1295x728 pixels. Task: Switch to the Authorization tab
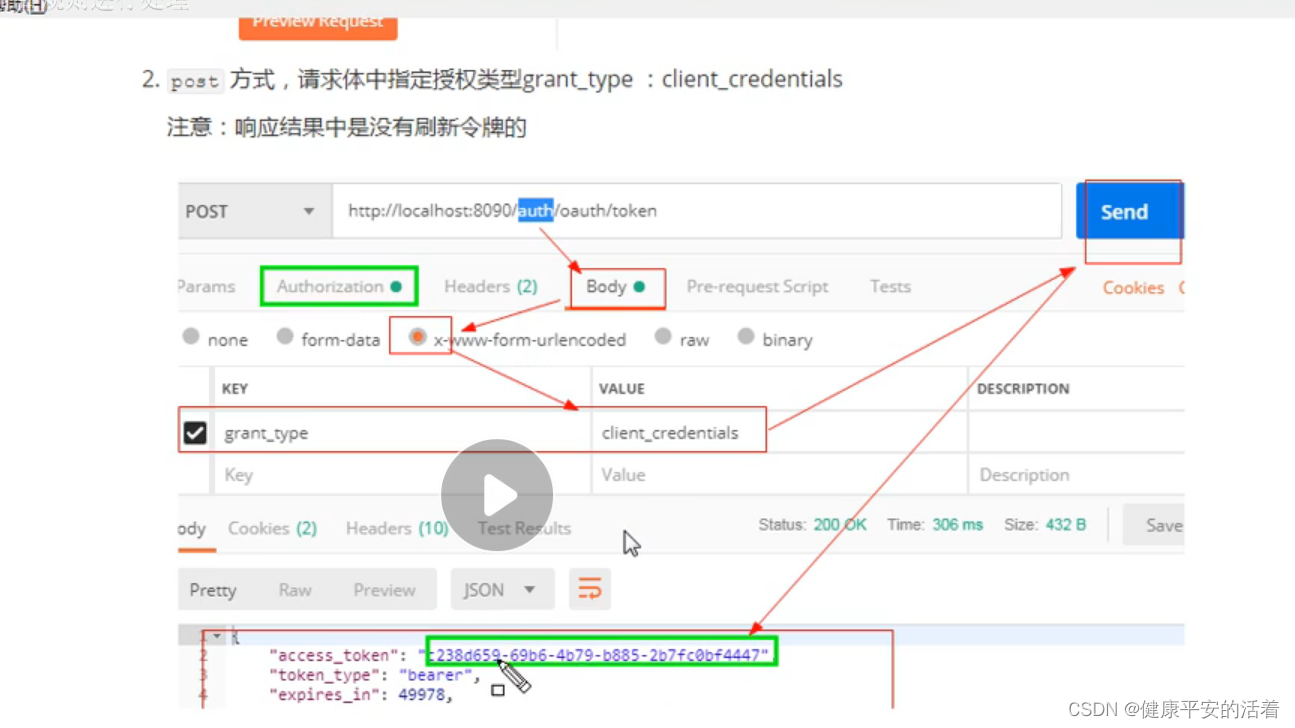(x=339, y=286)
